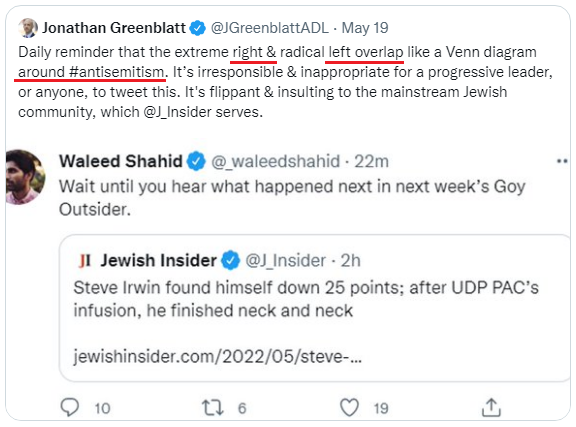Click the May 19 tweet date
576x427 pixels.
365,28
